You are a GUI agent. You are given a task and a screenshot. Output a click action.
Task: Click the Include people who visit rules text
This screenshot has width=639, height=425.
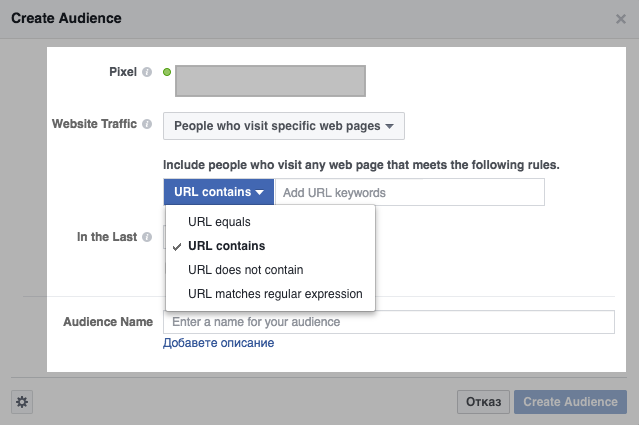click(x=361, y=165)
